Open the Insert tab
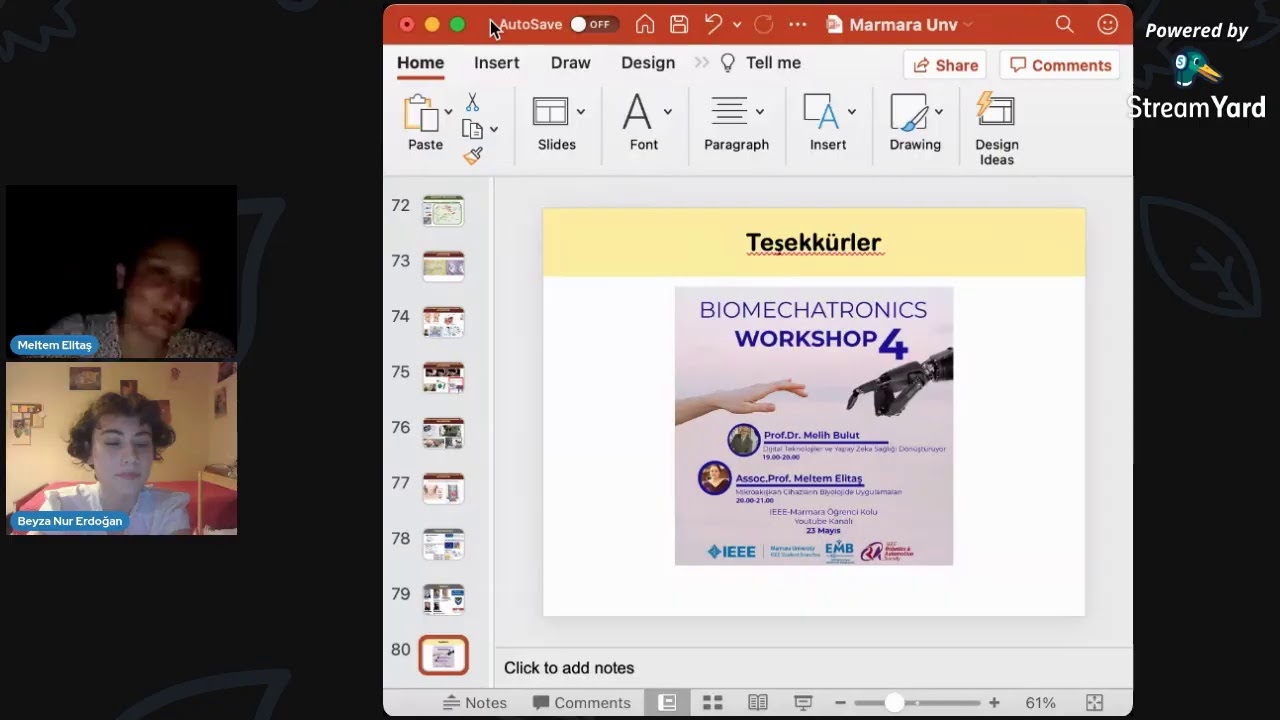 tap(497, 63)
